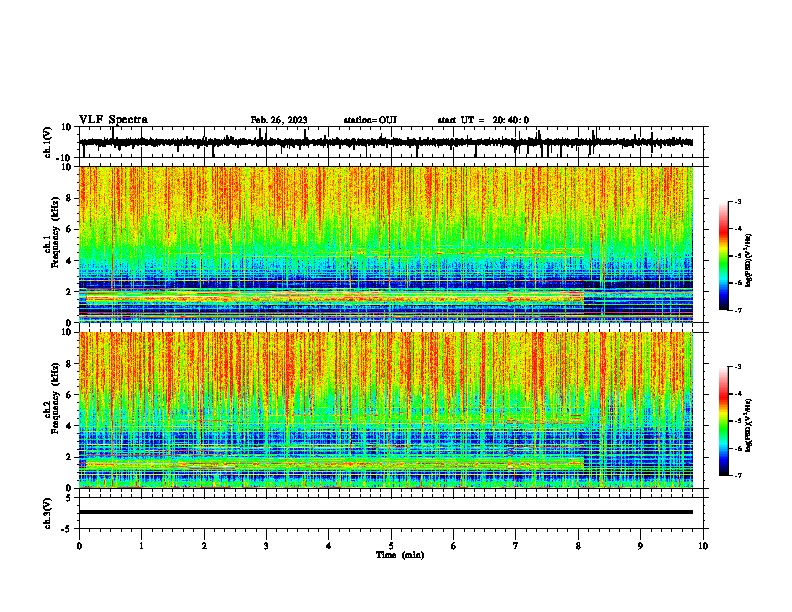Click the "-7" label on ch.2 color bar

[x=738, y=475]
